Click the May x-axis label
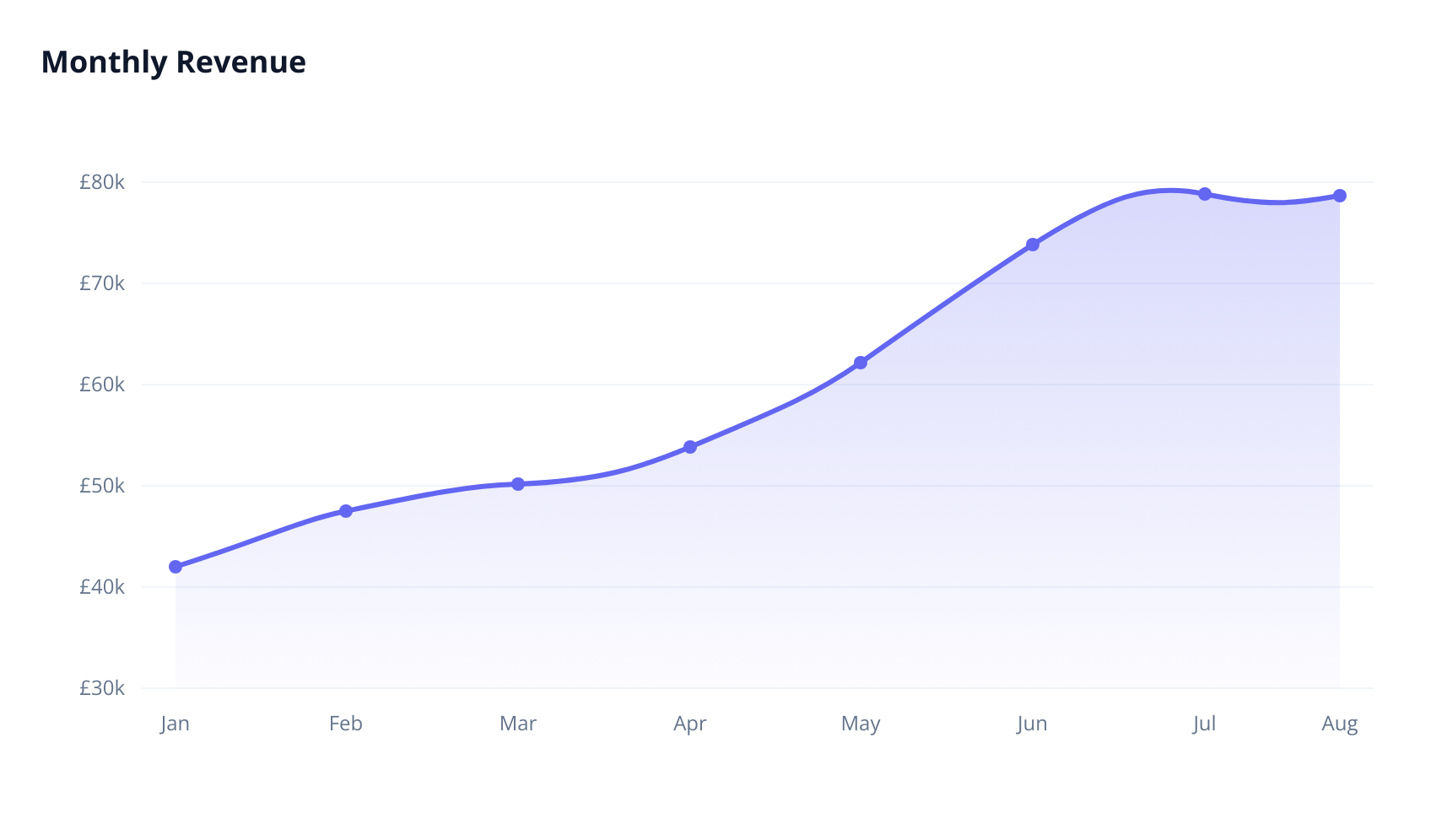This screenshot has width=1431, height=840. point(861,724)
